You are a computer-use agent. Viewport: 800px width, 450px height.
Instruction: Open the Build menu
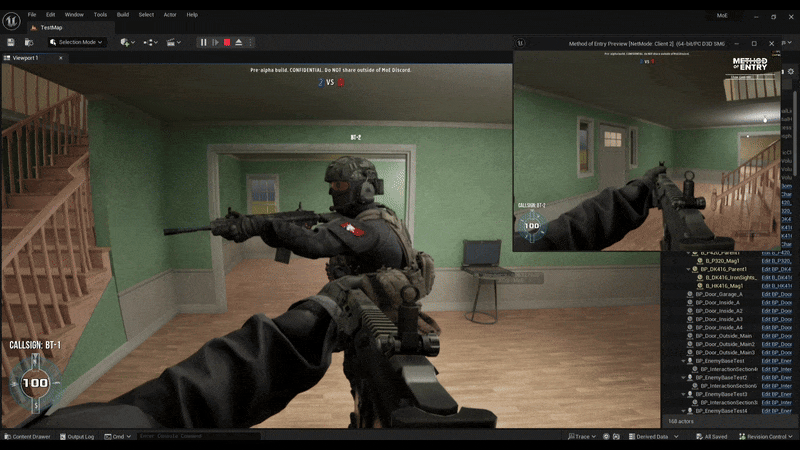(x=123, y=15)
